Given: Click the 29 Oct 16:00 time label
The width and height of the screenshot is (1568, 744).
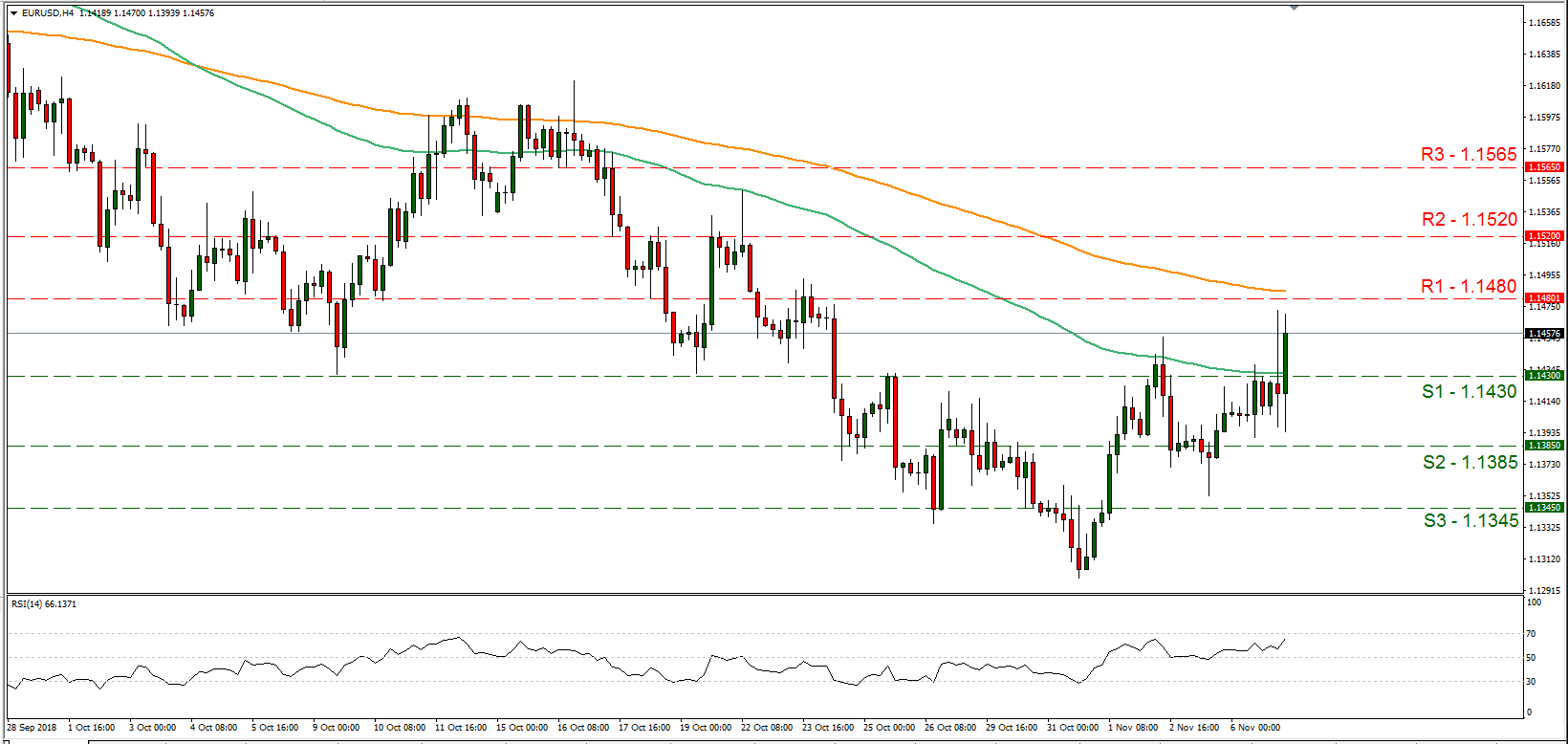Looking at the screenshot, I should coord(1012,728).
